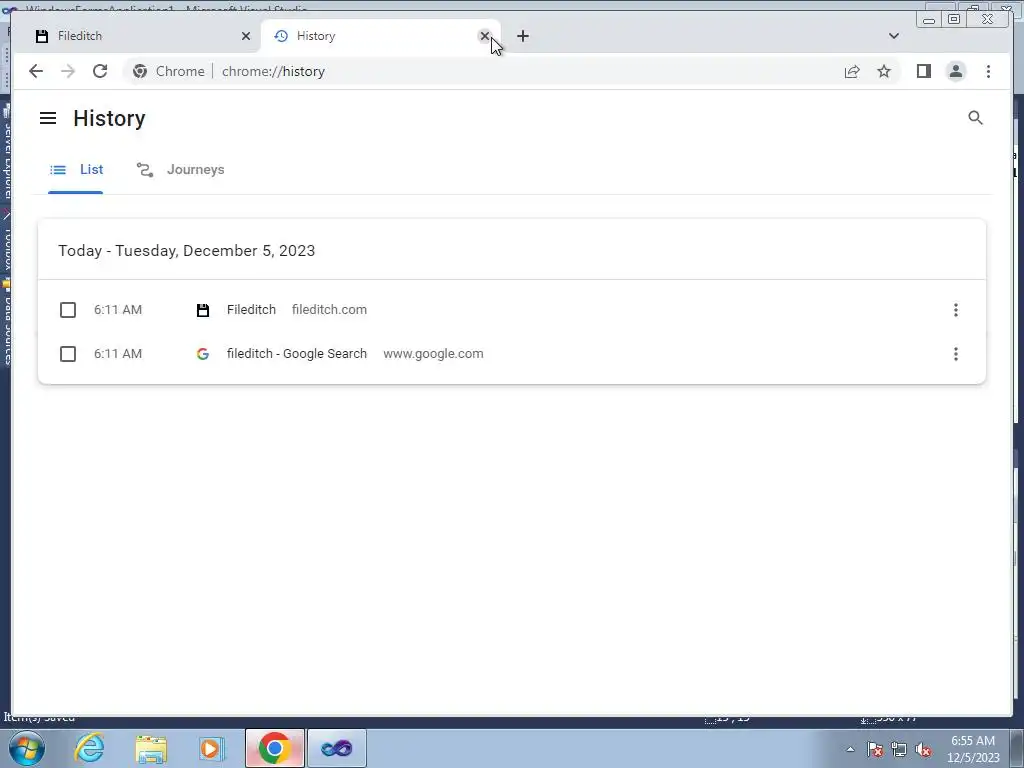Switch to the Journeys view tab

pos(180,170)
